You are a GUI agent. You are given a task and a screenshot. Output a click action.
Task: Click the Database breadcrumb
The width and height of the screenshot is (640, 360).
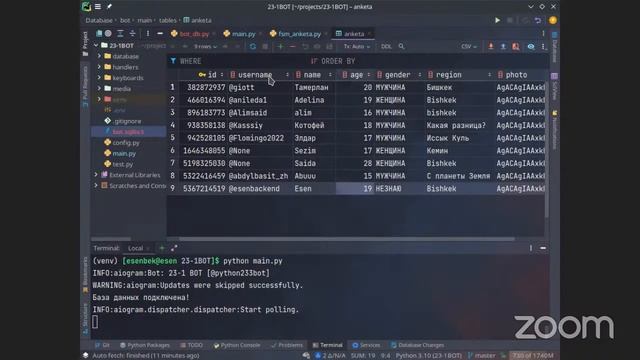99,20
